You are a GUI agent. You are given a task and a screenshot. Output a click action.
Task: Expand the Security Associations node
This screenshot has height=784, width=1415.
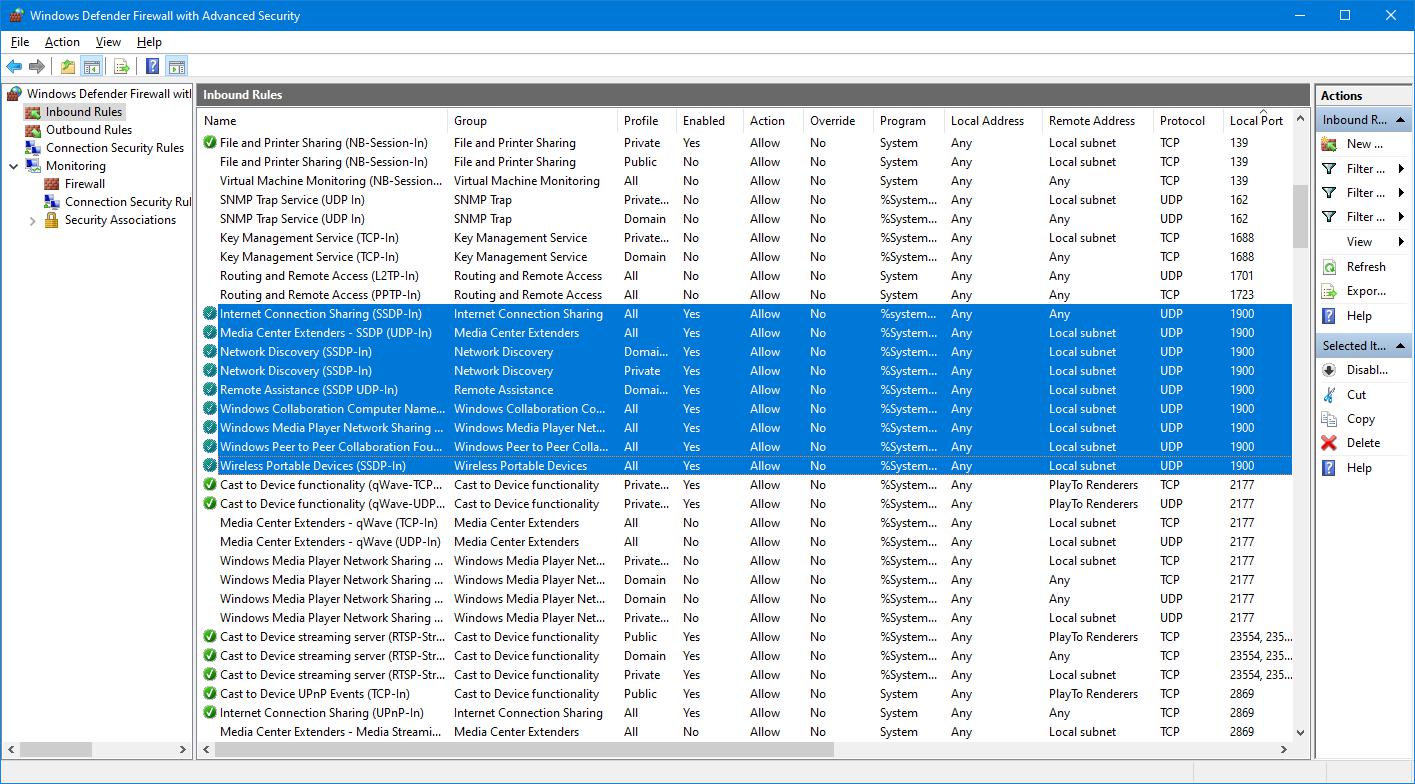[33, 220]
